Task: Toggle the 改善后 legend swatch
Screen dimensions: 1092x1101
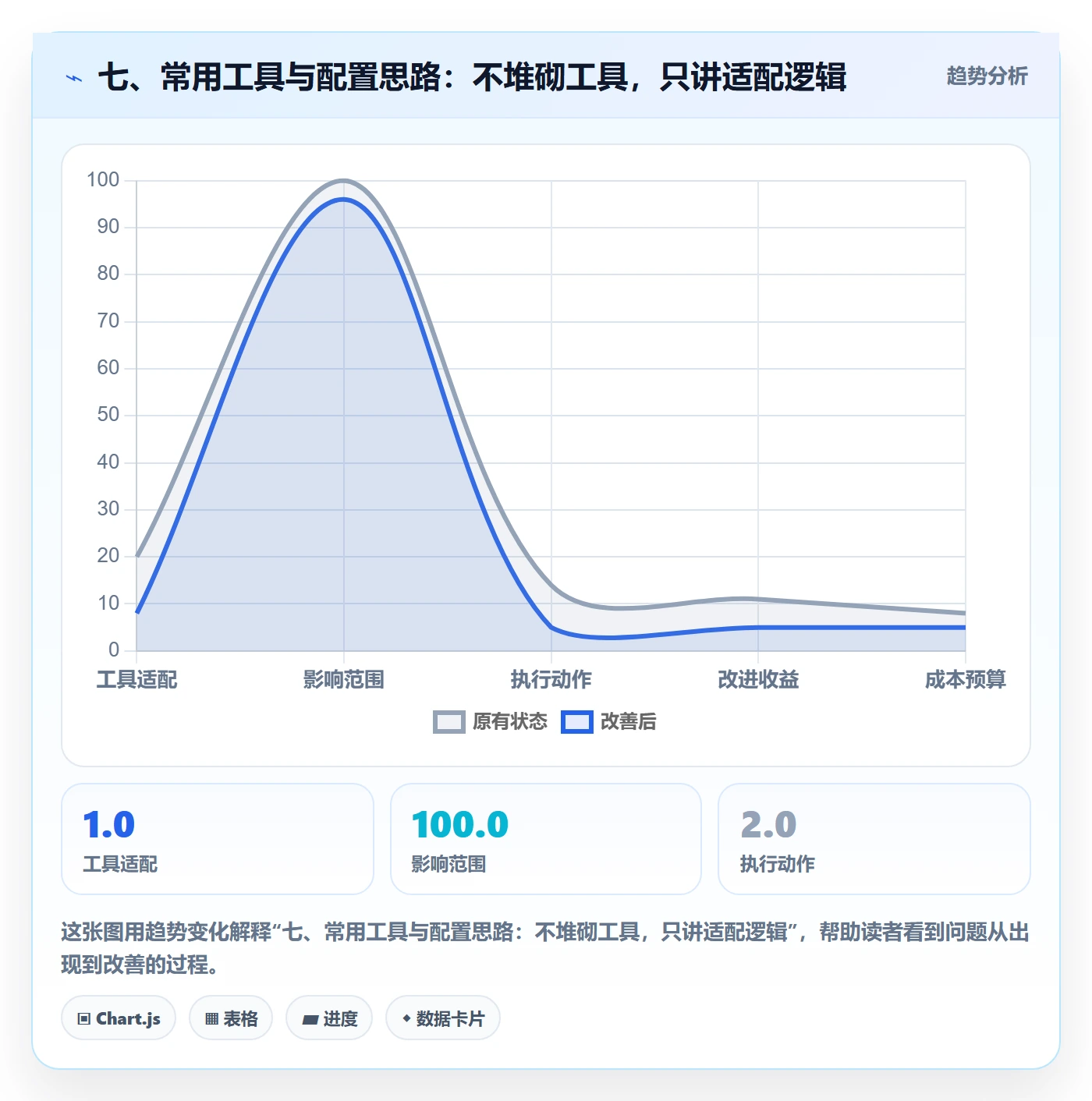Action: (577, 722)
